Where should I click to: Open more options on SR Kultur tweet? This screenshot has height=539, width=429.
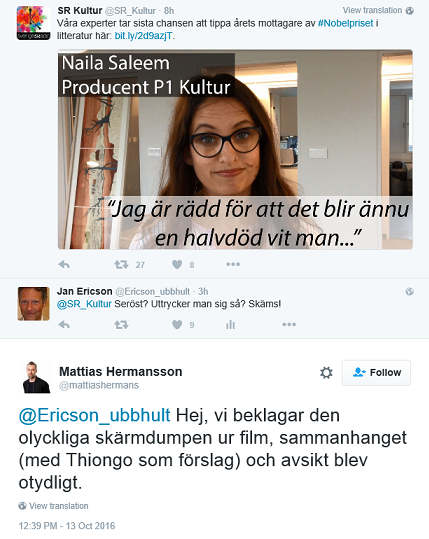click(233, 264)
